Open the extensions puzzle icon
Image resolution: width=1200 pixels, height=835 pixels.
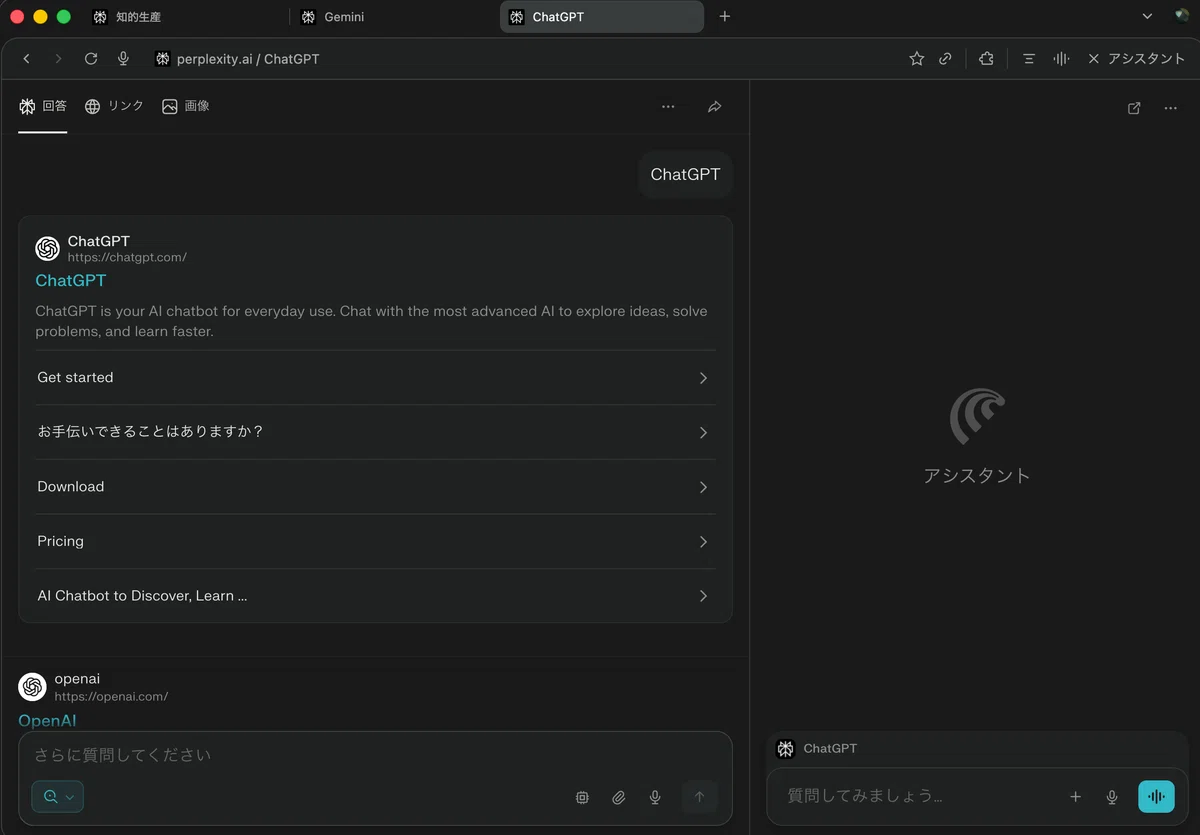click(x=986, y=59)
